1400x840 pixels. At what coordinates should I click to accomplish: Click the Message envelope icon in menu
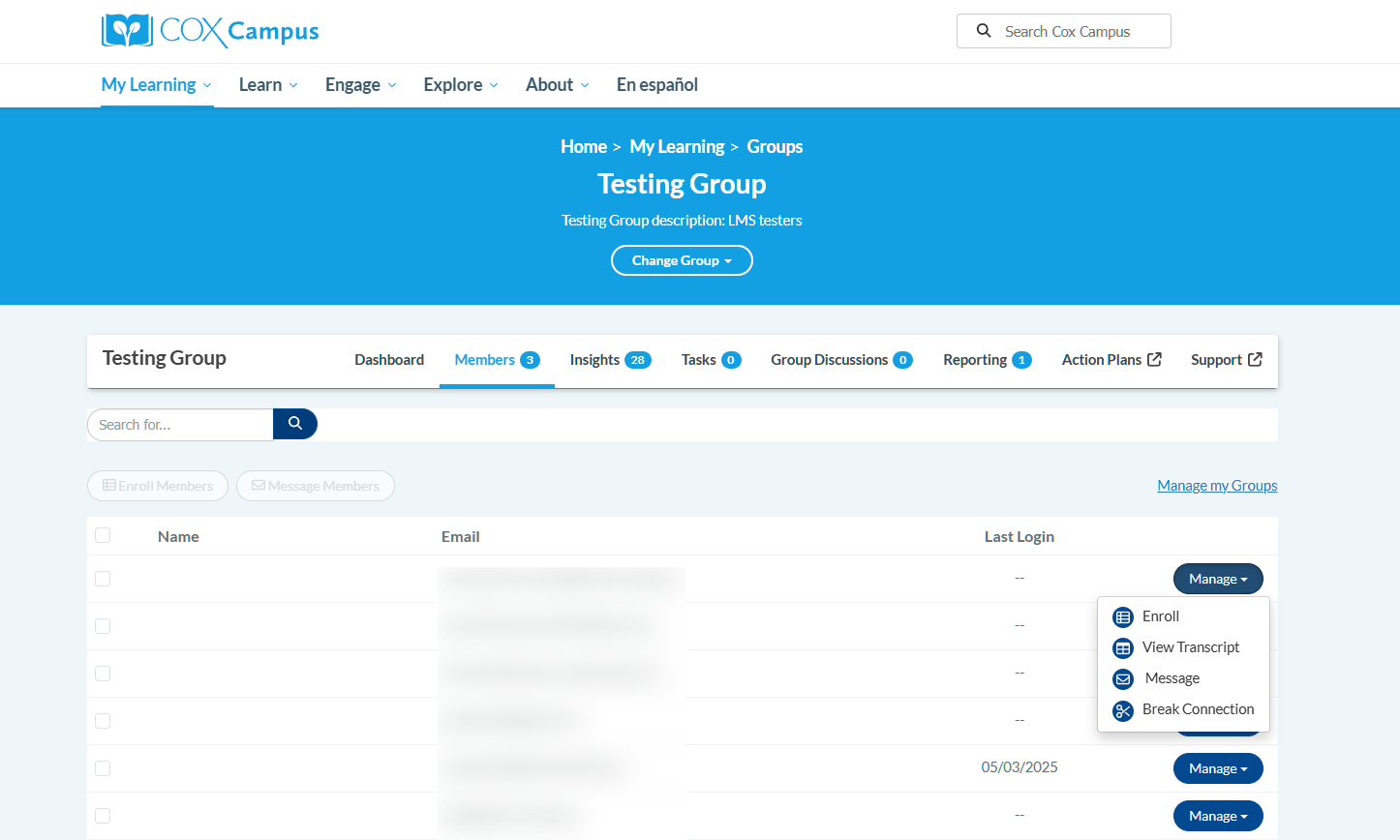point(1123,679)
